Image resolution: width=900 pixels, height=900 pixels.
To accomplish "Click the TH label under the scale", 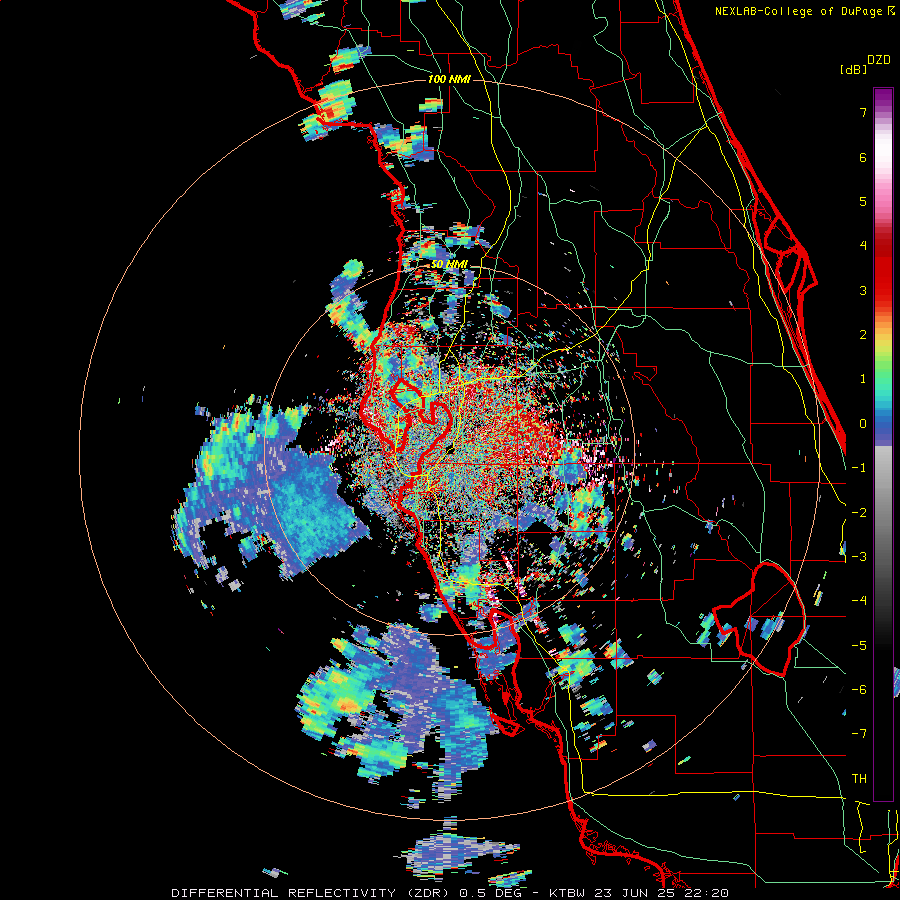I will pyautogui.click(x=859, y=779).
